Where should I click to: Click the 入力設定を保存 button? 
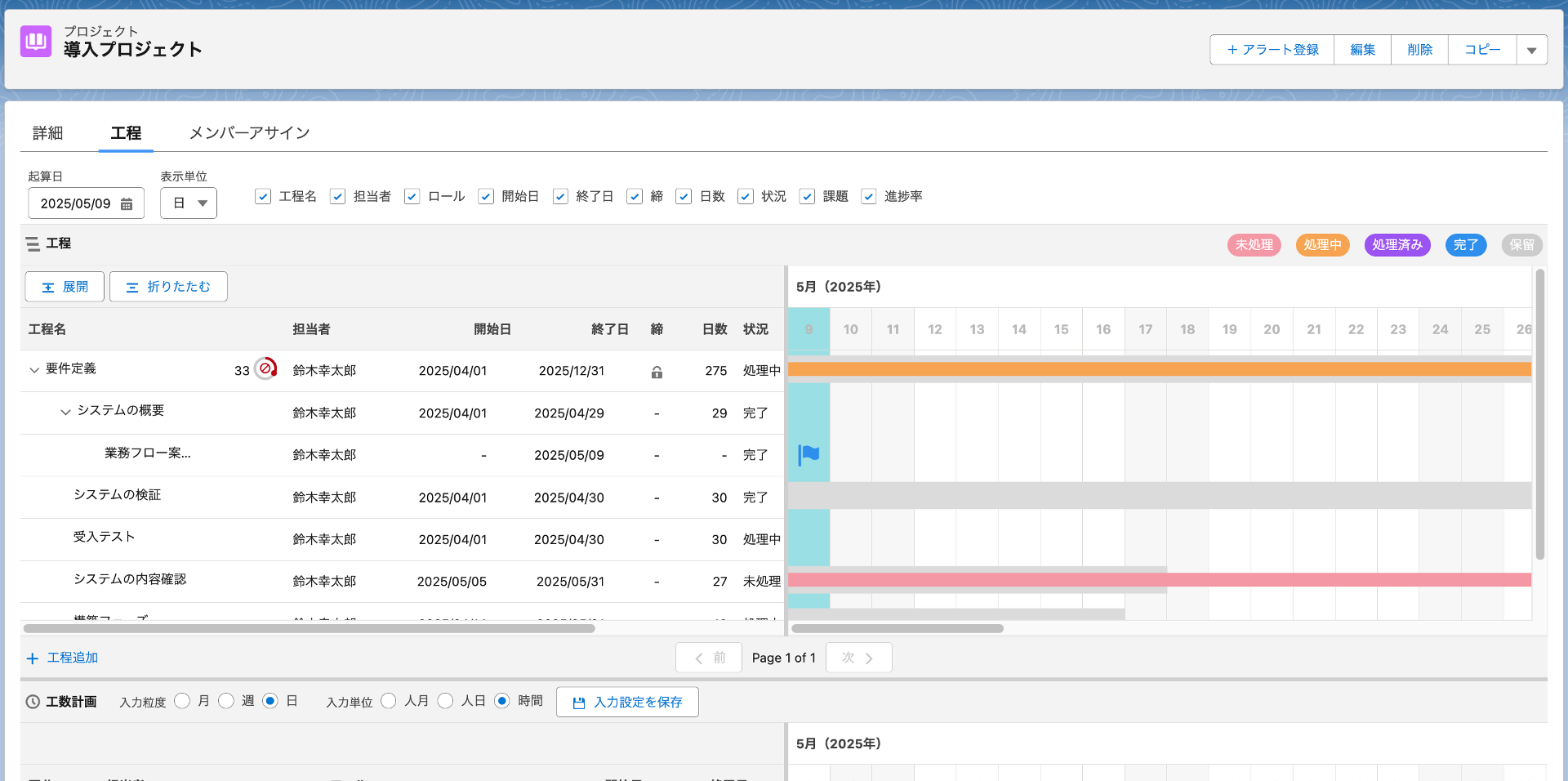[627, 703]
